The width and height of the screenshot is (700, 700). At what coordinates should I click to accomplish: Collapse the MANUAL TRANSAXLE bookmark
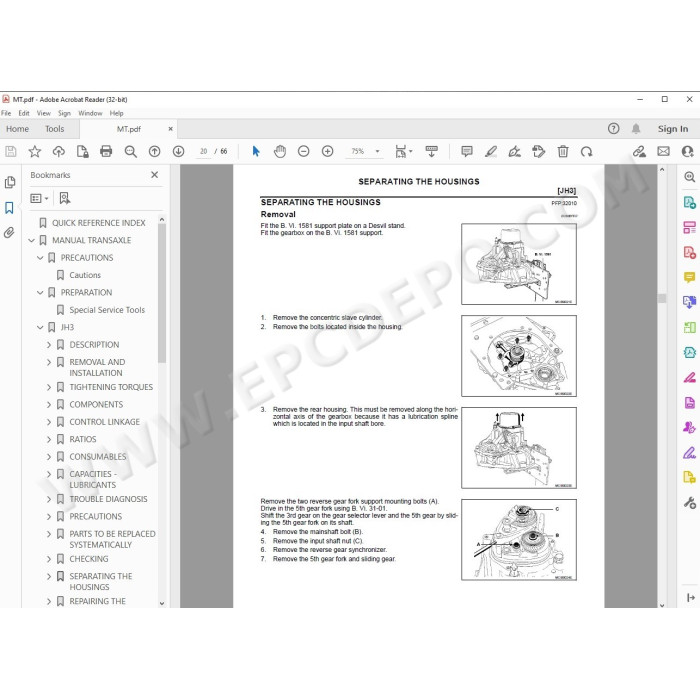coord(31,240)
